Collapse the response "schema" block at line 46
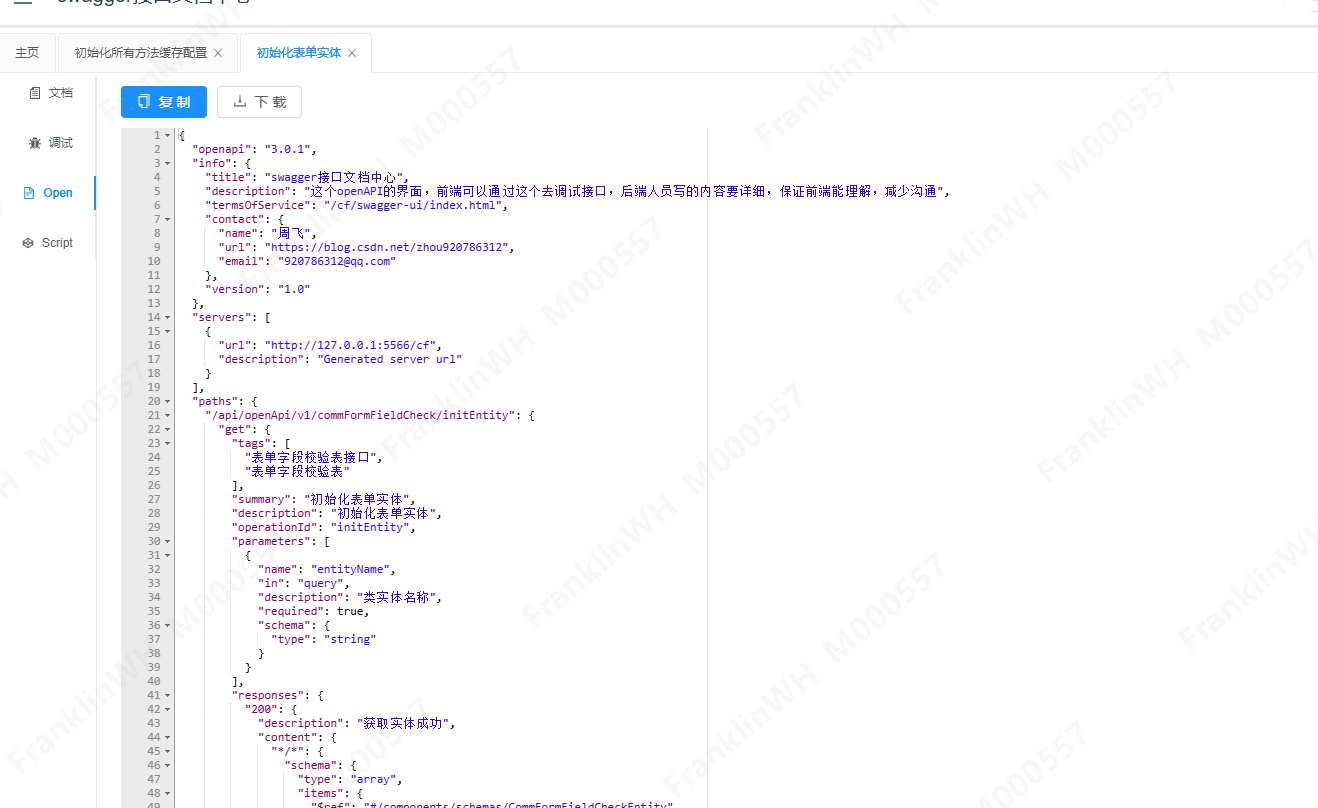This screenshot has width=1318, height=808. (x=168, y=765)
